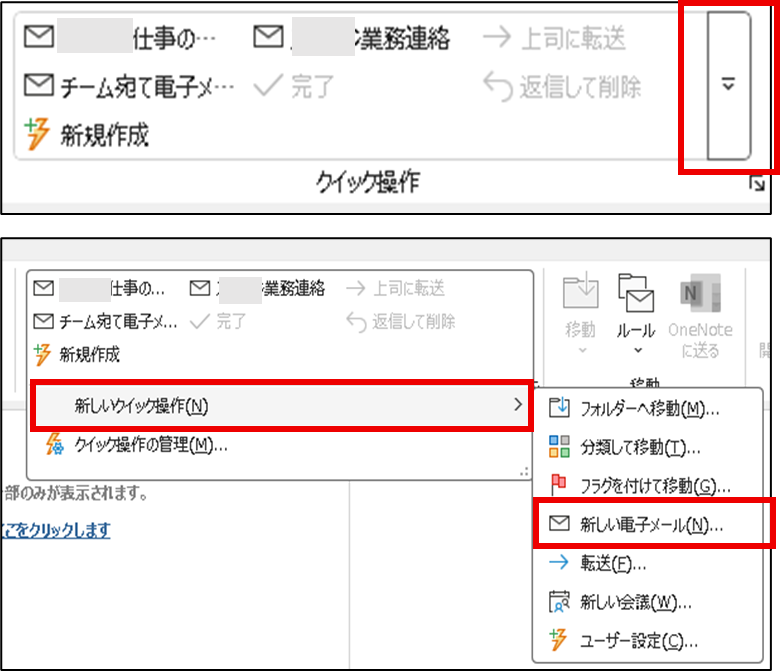Image resolution: width=780 pixels, height=671 pixels.
Task: Choose 返信して削除 in the top ribbon gallery
Action: [562, 87]
